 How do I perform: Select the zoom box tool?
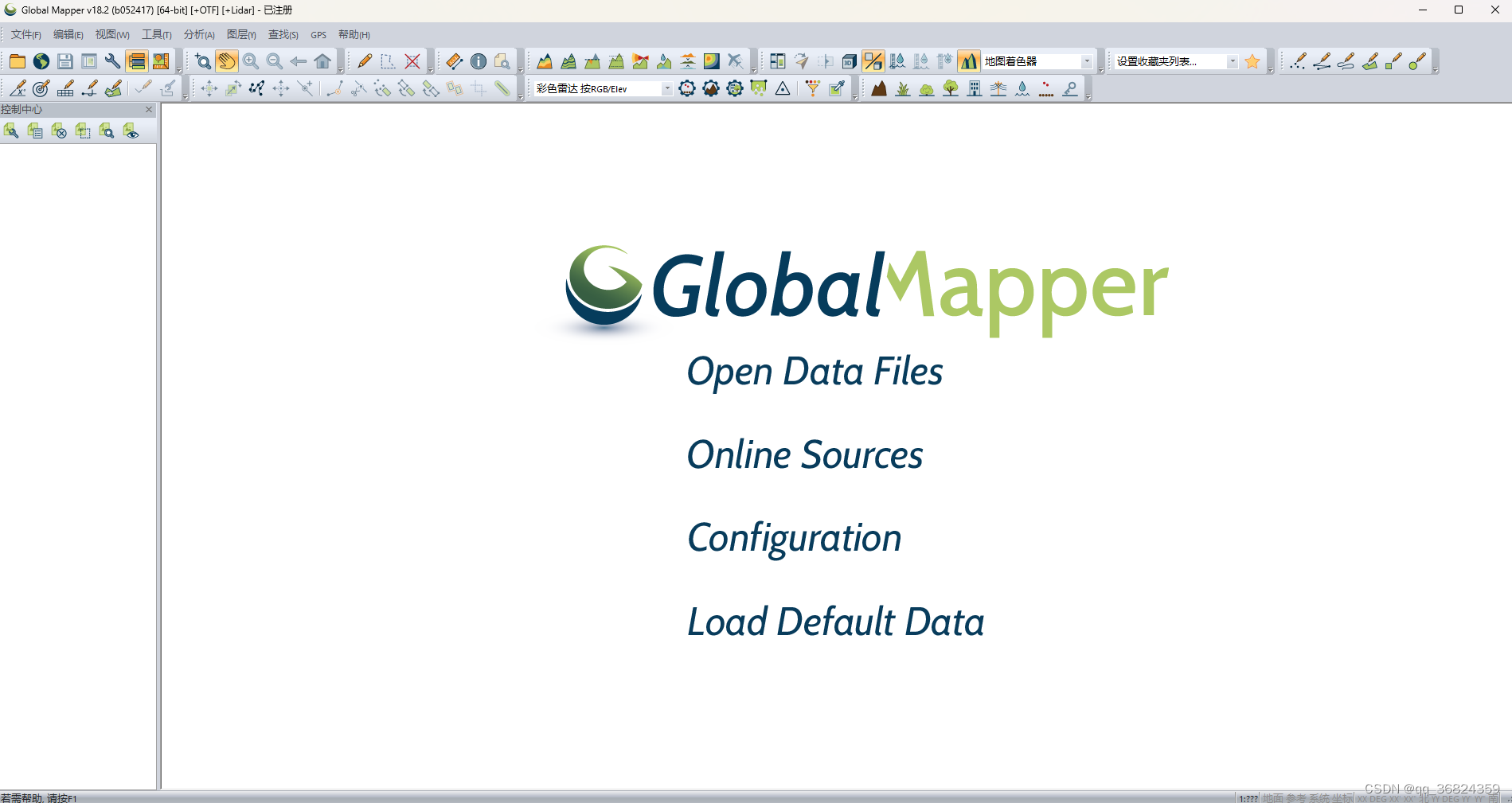(x=203, y=61)
